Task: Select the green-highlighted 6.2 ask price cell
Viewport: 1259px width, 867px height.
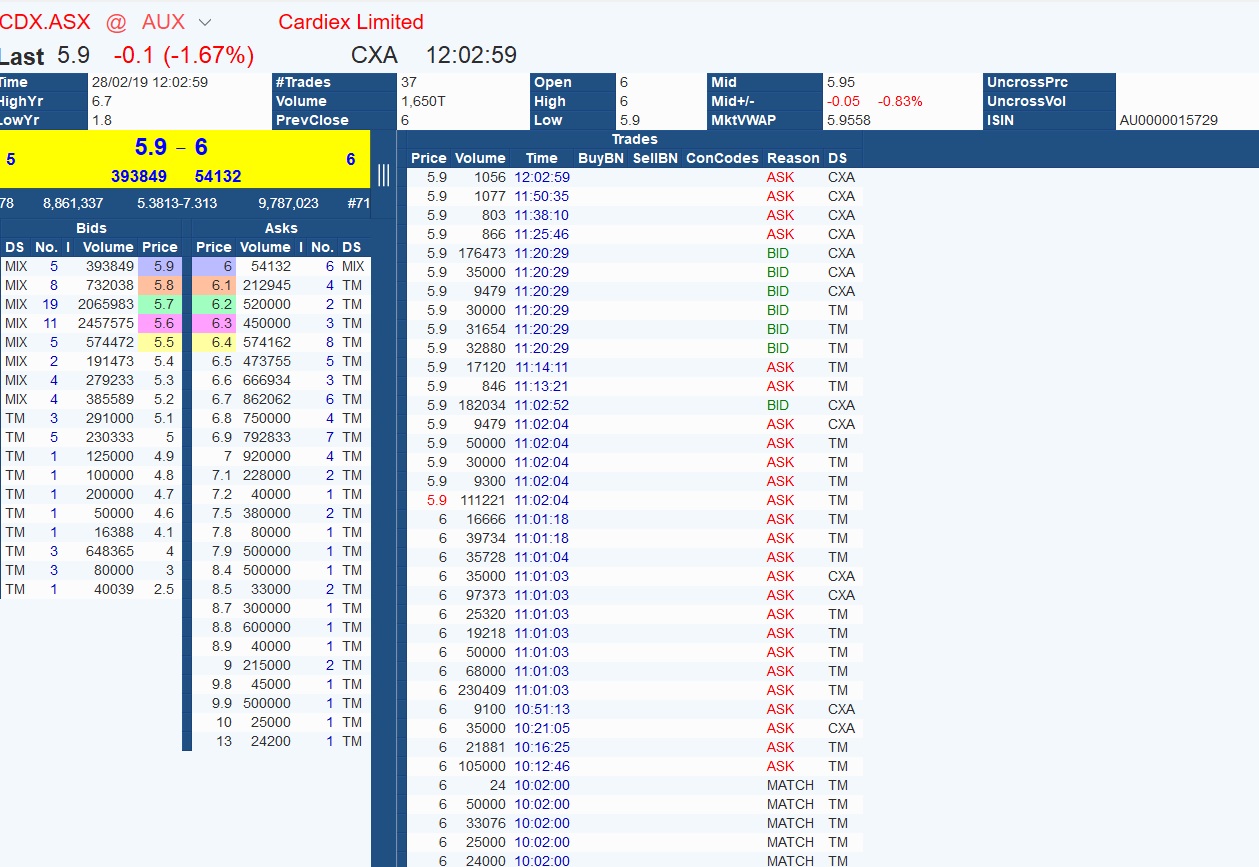Action: click(214, 305)
